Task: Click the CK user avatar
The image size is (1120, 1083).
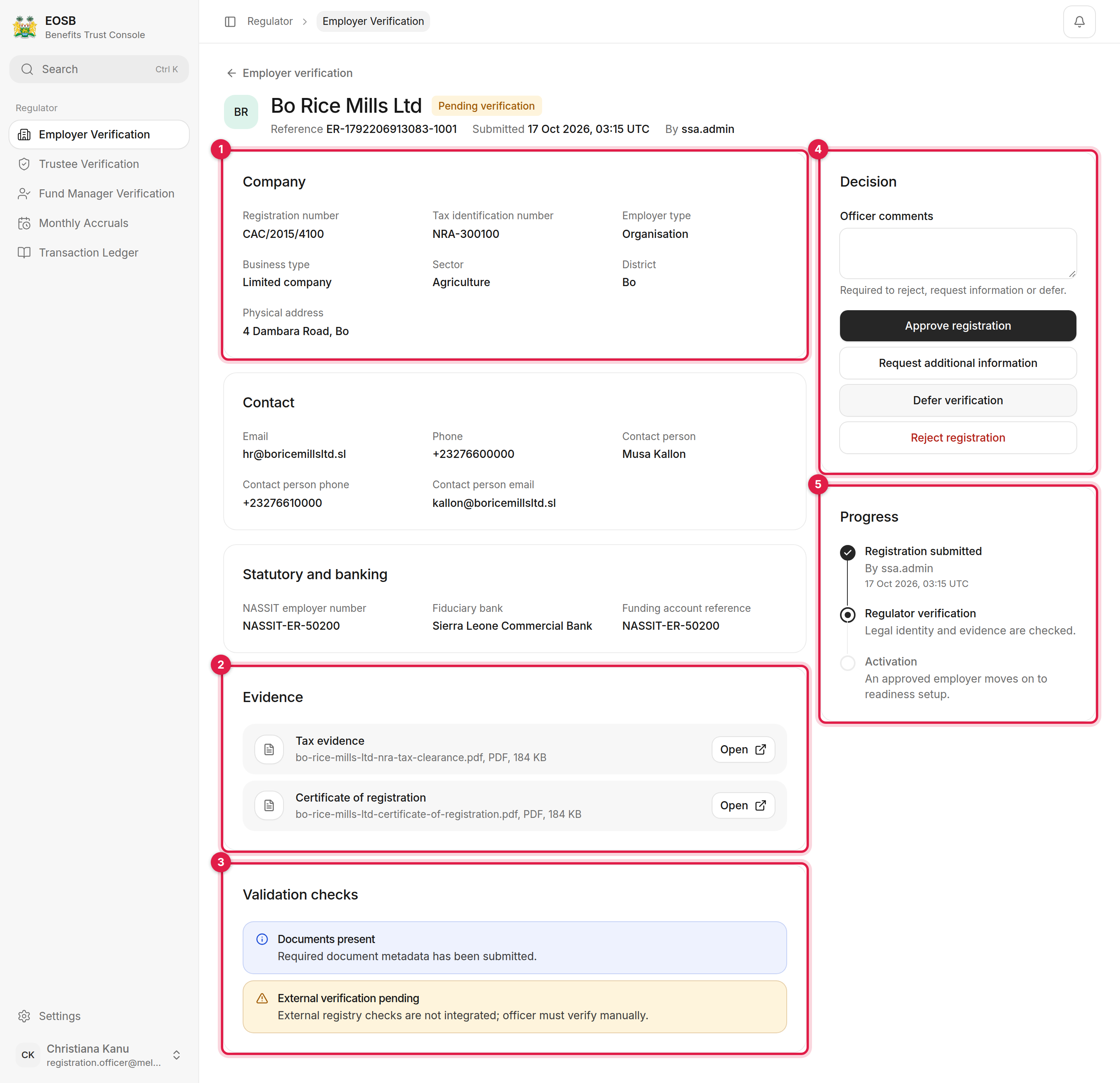Action: 28,1055
